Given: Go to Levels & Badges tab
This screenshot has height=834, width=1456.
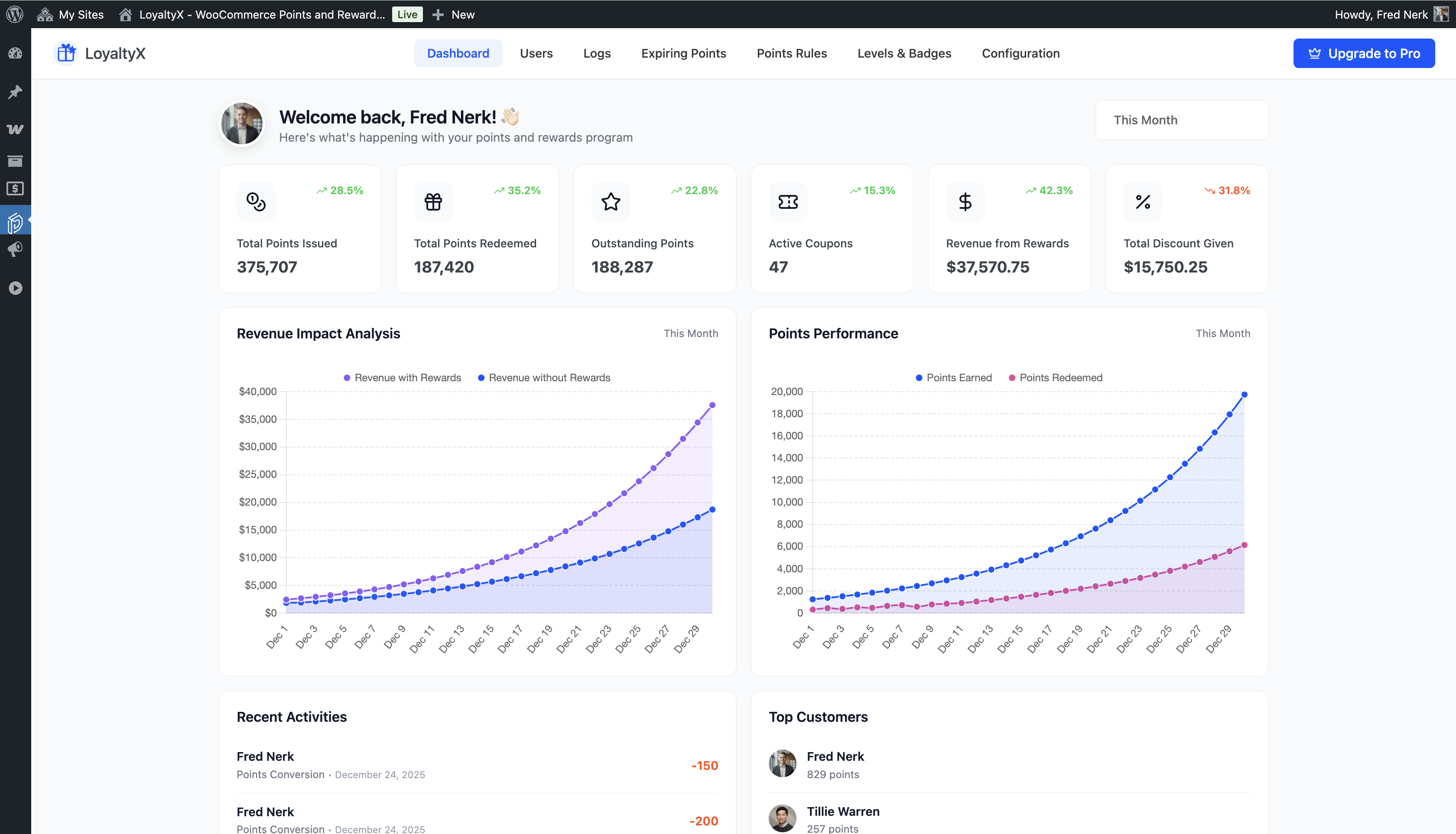Looking at the screenshot, I should point(904,53).
